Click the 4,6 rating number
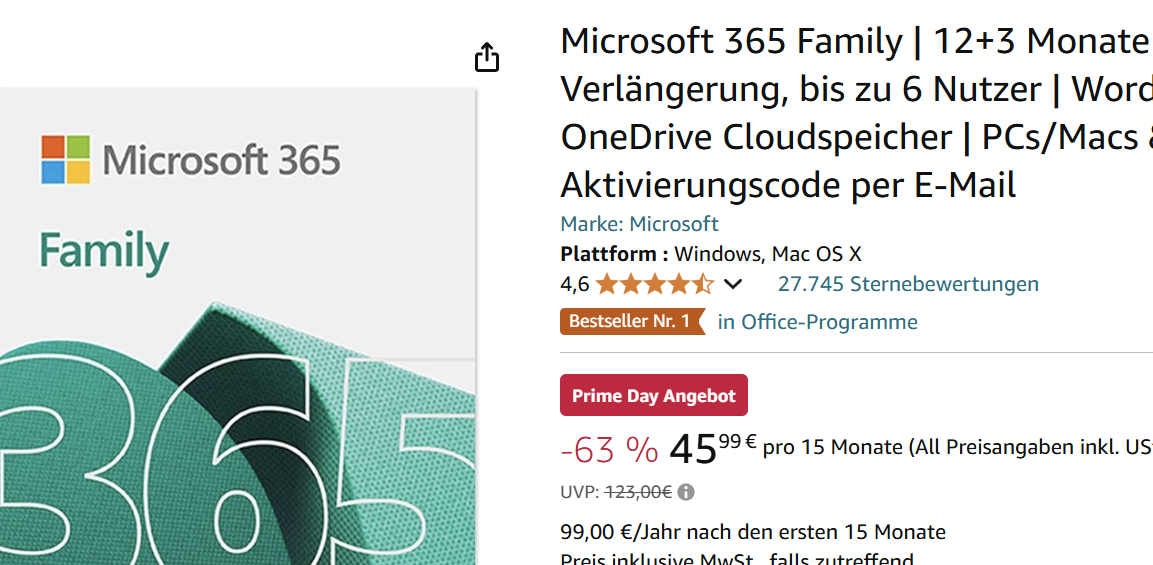 (x=574, y=284)
